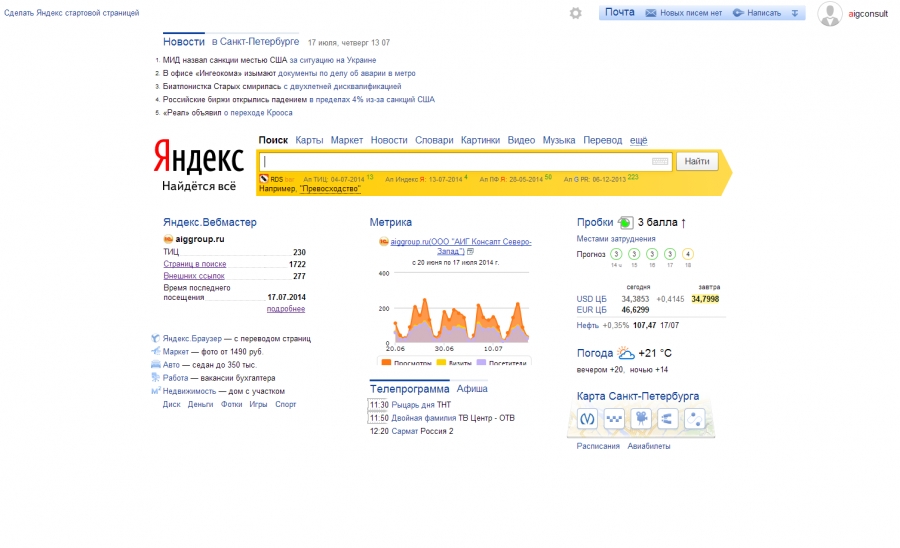This screenshot has height=548, width=900.
Task: Switch to the Картинки service tab
Action: pos(480,141)
